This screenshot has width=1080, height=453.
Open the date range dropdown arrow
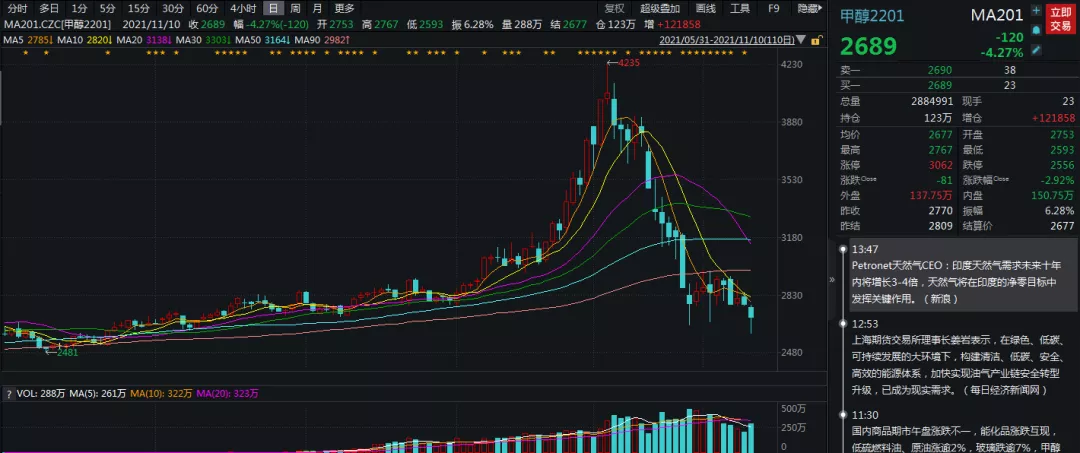(800, 39)
